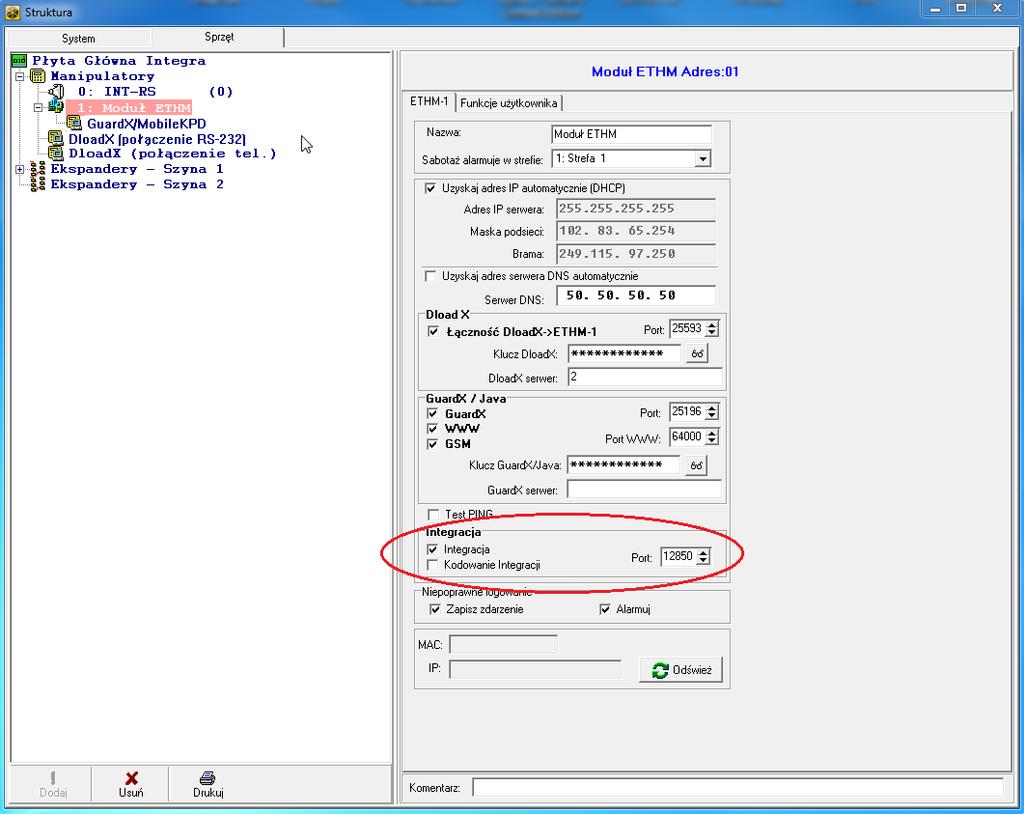Uncheck the WWW checkbox
This screenshot has width=1024, height=814.
(x=432, y=429)
